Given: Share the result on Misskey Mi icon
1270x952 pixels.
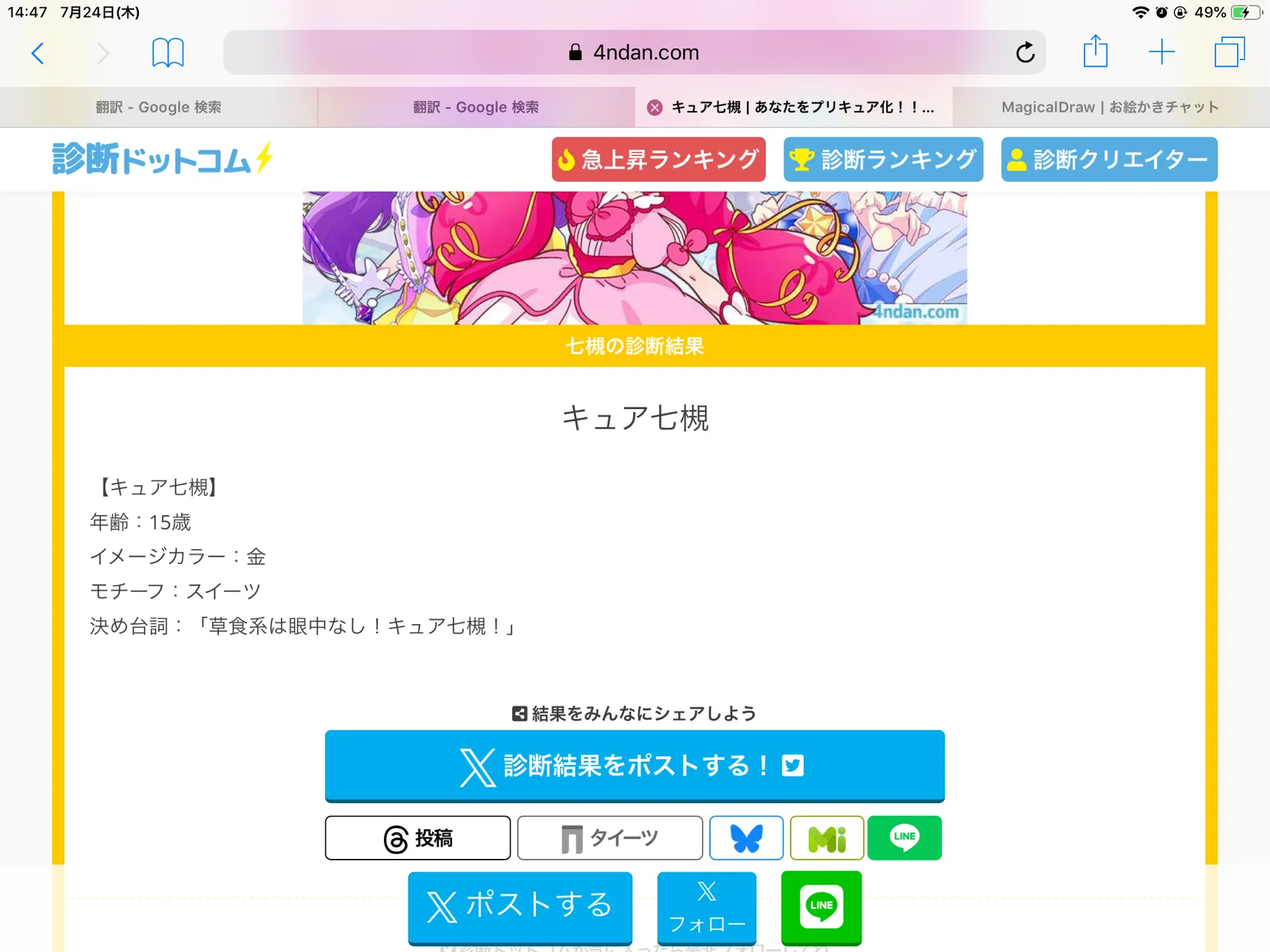Looking at the screenshot, I should [x=827, y=837].
